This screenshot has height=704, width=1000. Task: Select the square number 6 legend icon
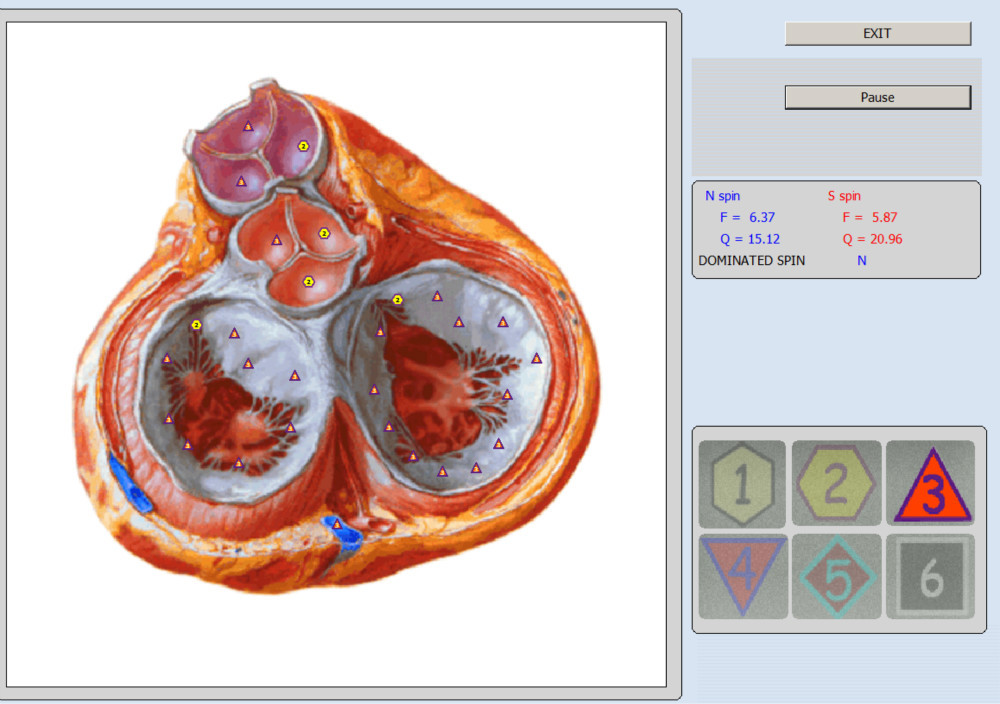tap(931, 576)
